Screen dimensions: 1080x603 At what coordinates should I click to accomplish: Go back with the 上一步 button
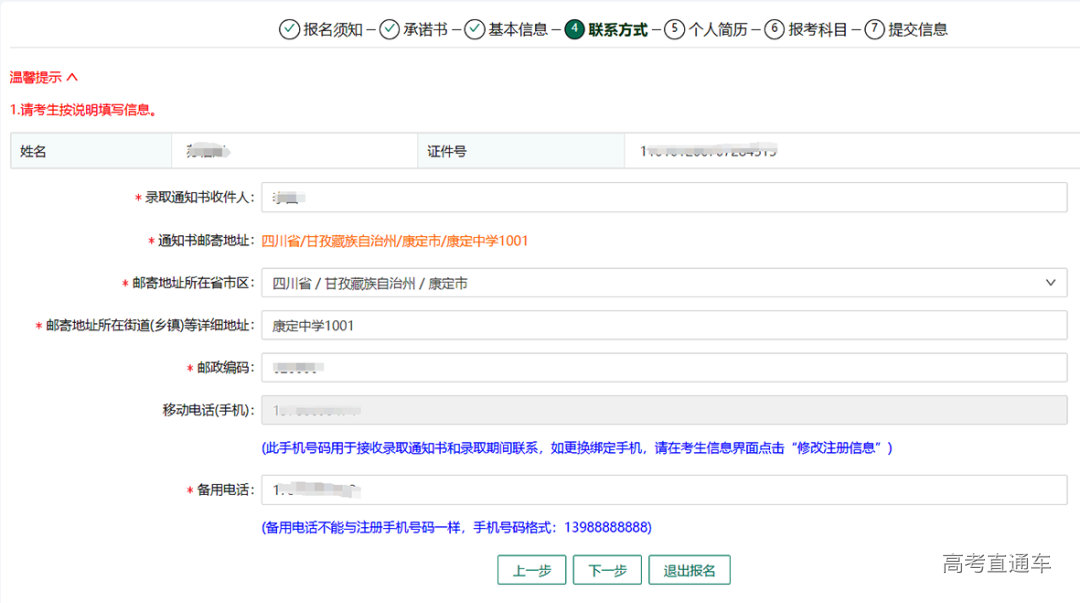(532, 570)
